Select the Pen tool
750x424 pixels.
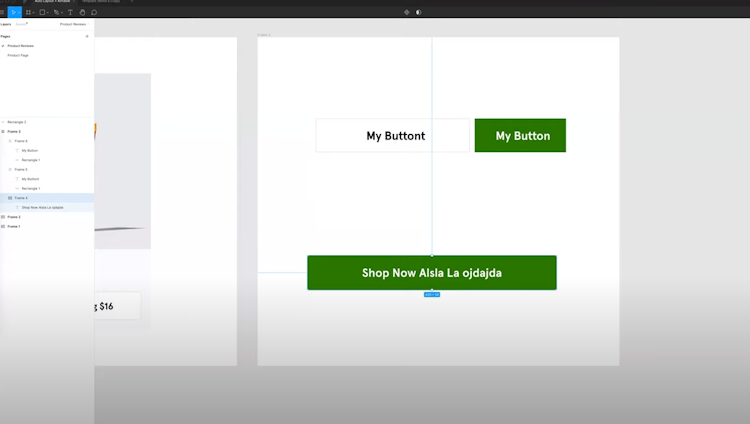click(56, 12)
